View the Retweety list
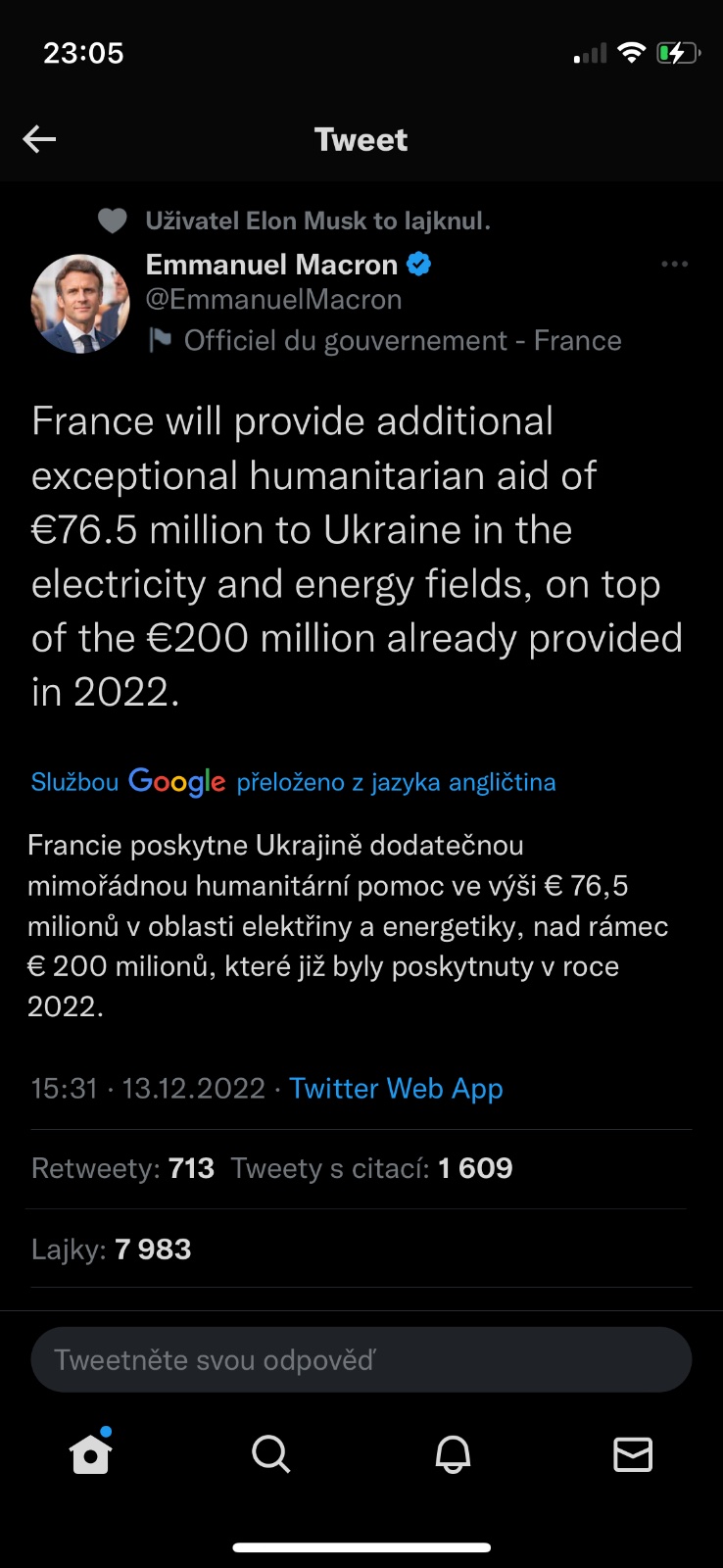The height and width of the screenshot is (1568, 723). [122, 1168]
